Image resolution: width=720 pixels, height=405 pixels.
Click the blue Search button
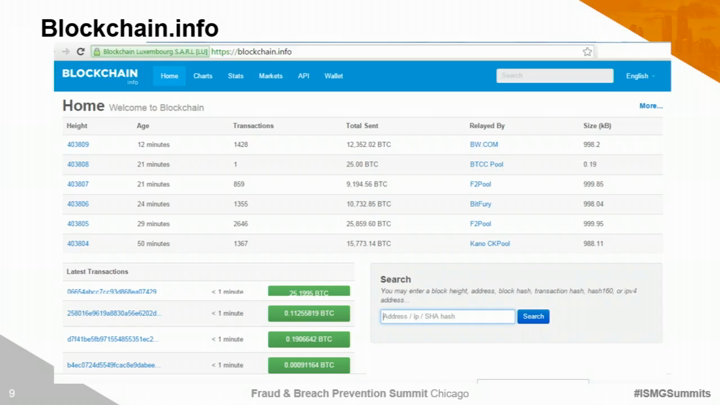[x=533, y=316]
